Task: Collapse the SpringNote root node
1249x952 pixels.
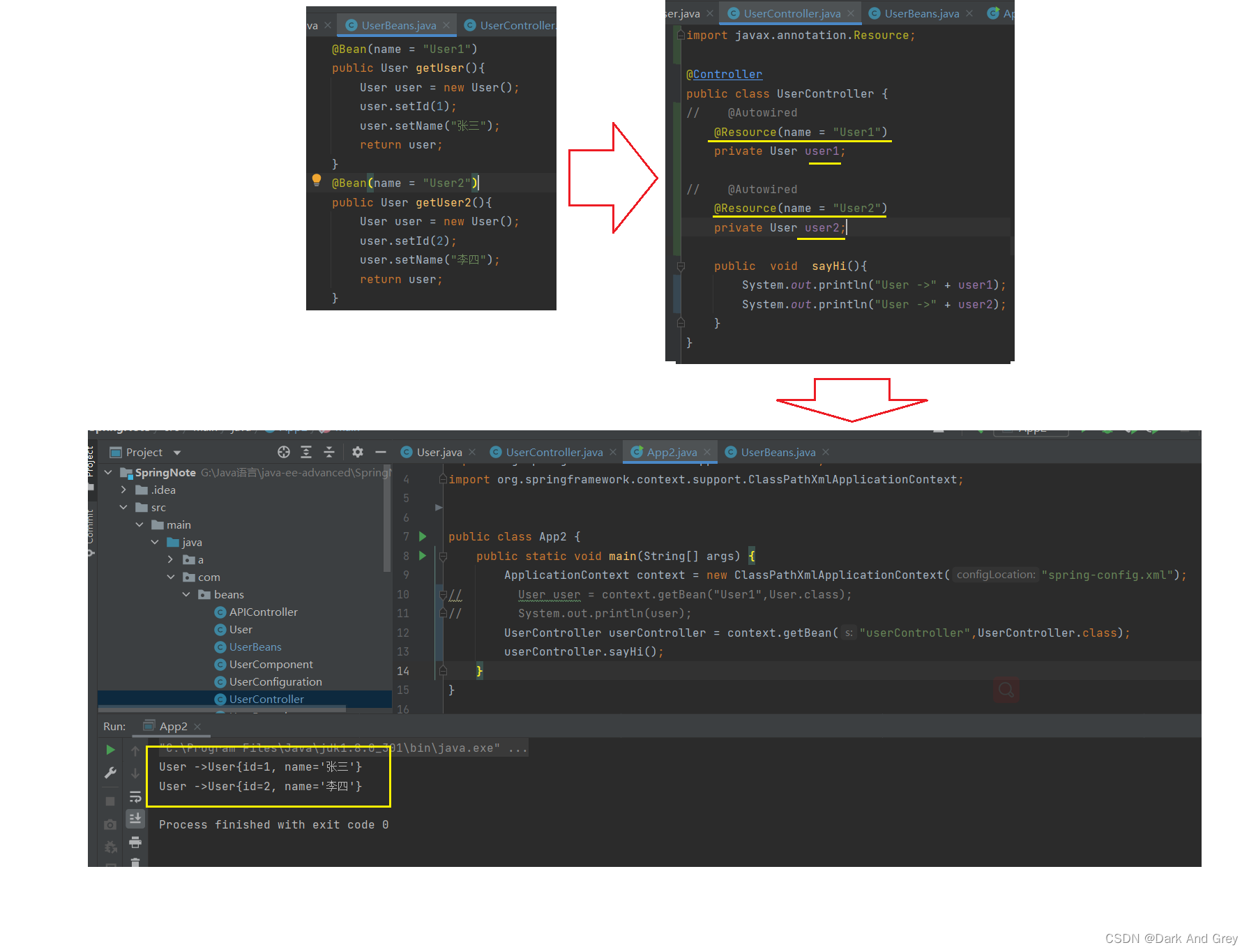Action: coord(108,472)
